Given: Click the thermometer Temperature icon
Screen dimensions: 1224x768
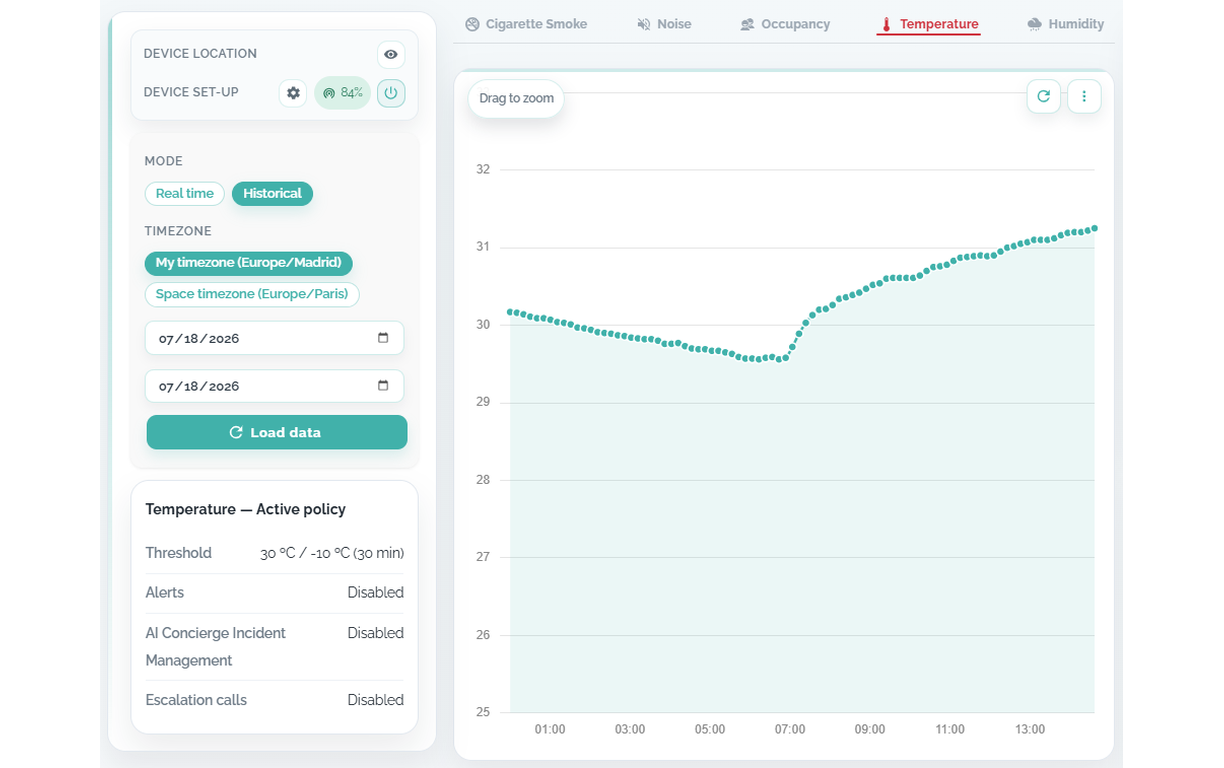Looking at the screenshot, I should (886, 24).
